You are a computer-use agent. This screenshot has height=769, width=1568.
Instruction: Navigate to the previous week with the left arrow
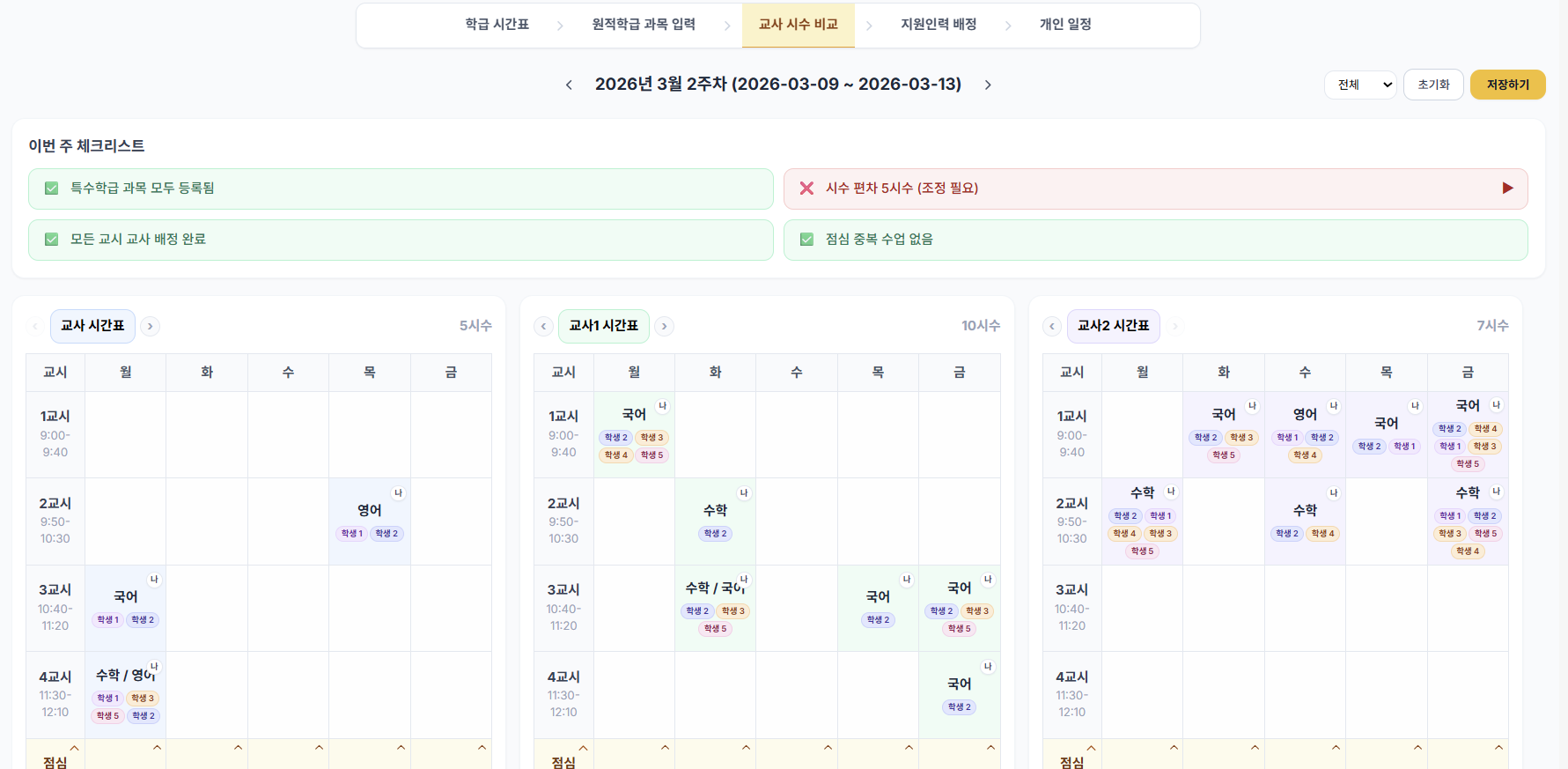click(569, 85)
